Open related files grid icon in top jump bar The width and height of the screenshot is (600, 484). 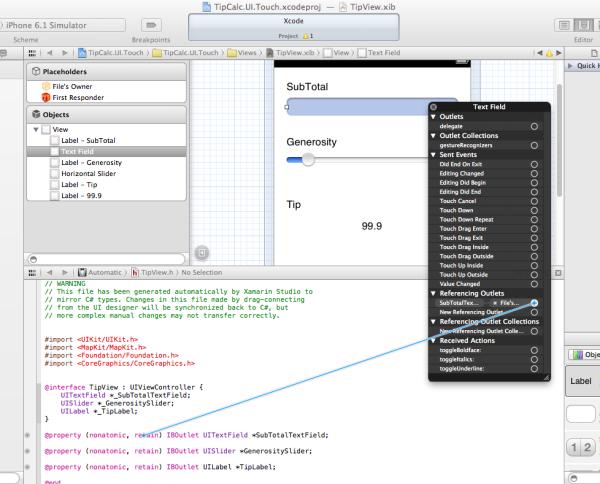tap(32, 53)
